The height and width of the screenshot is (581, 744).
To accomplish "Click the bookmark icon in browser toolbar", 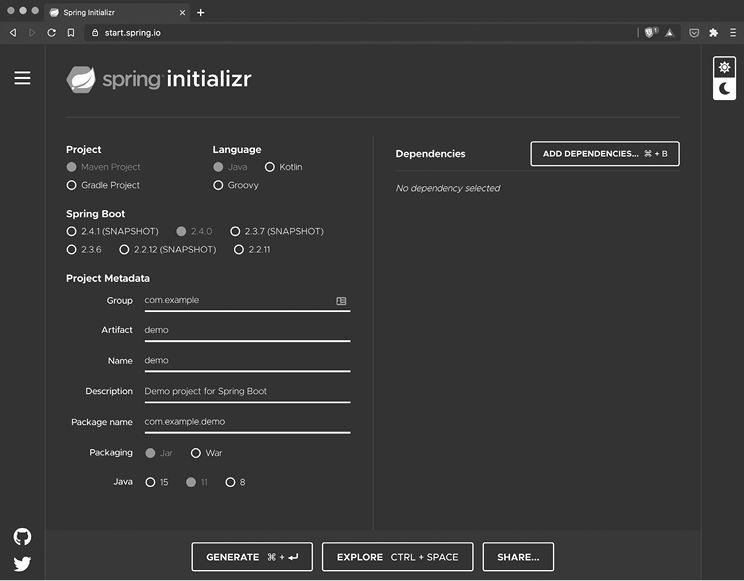I will (70, 32).
